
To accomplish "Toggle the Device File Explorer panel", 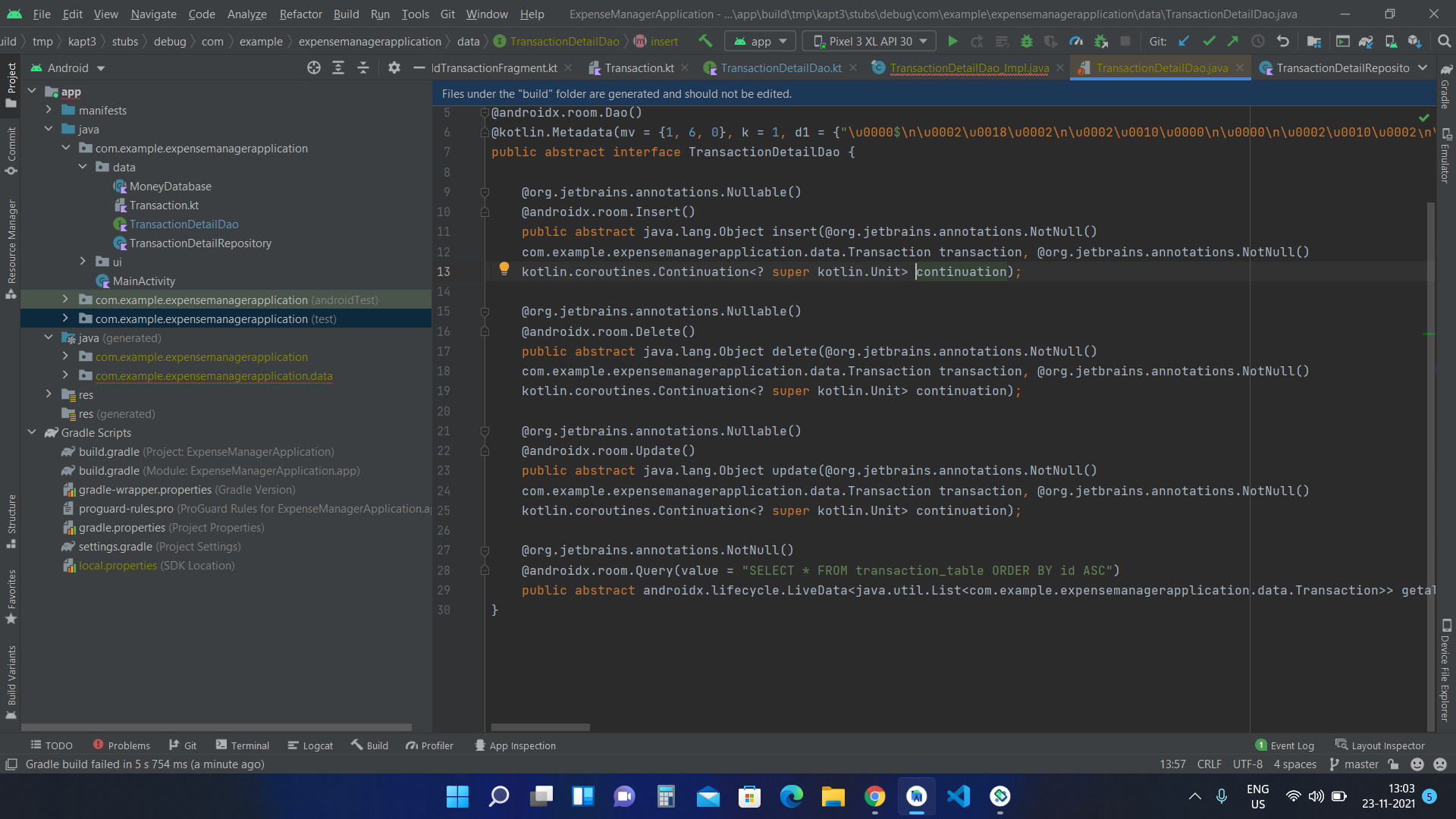I will coord(1446,670).
